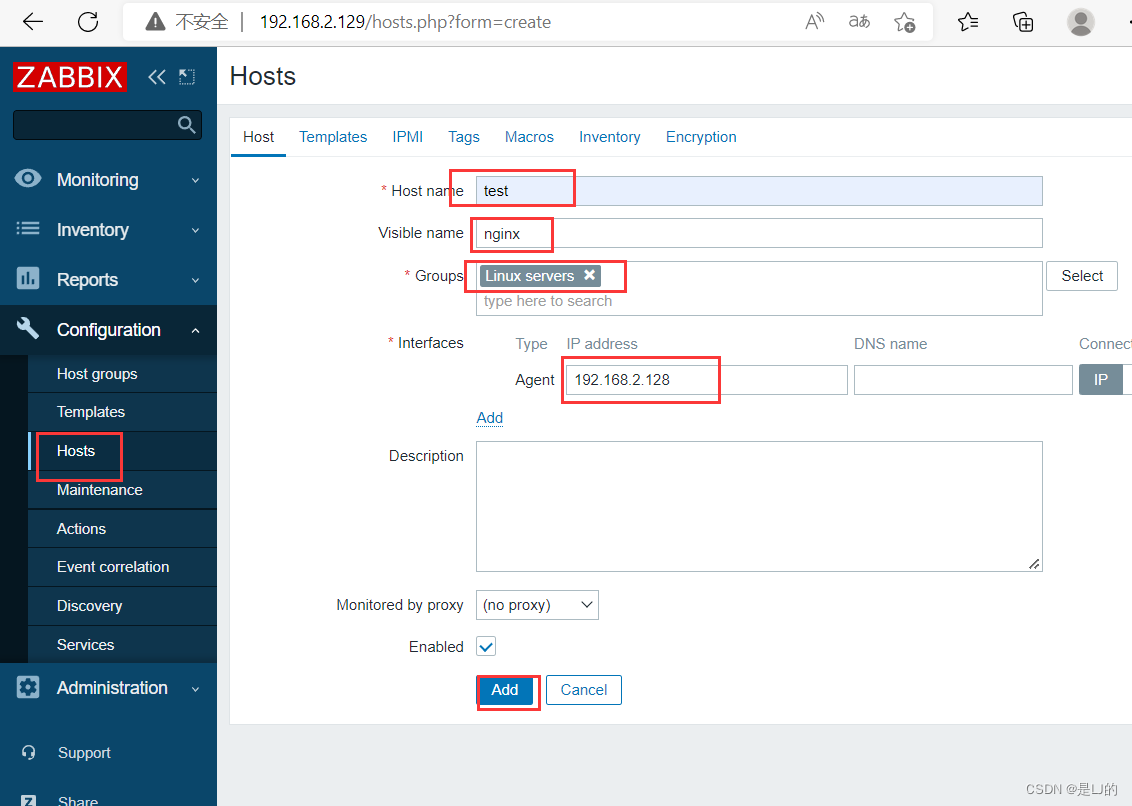1132x806 pixels.
Task: Toggle the Enabled checkbox
Action: tap(486, 646)
